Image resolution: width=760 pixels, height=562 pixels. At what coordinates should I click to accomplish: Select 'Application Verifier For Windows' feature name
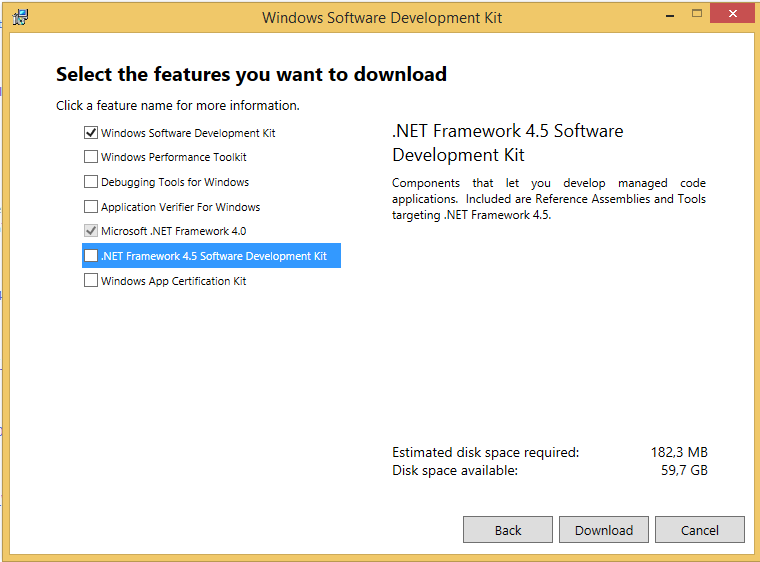(180, 207)
